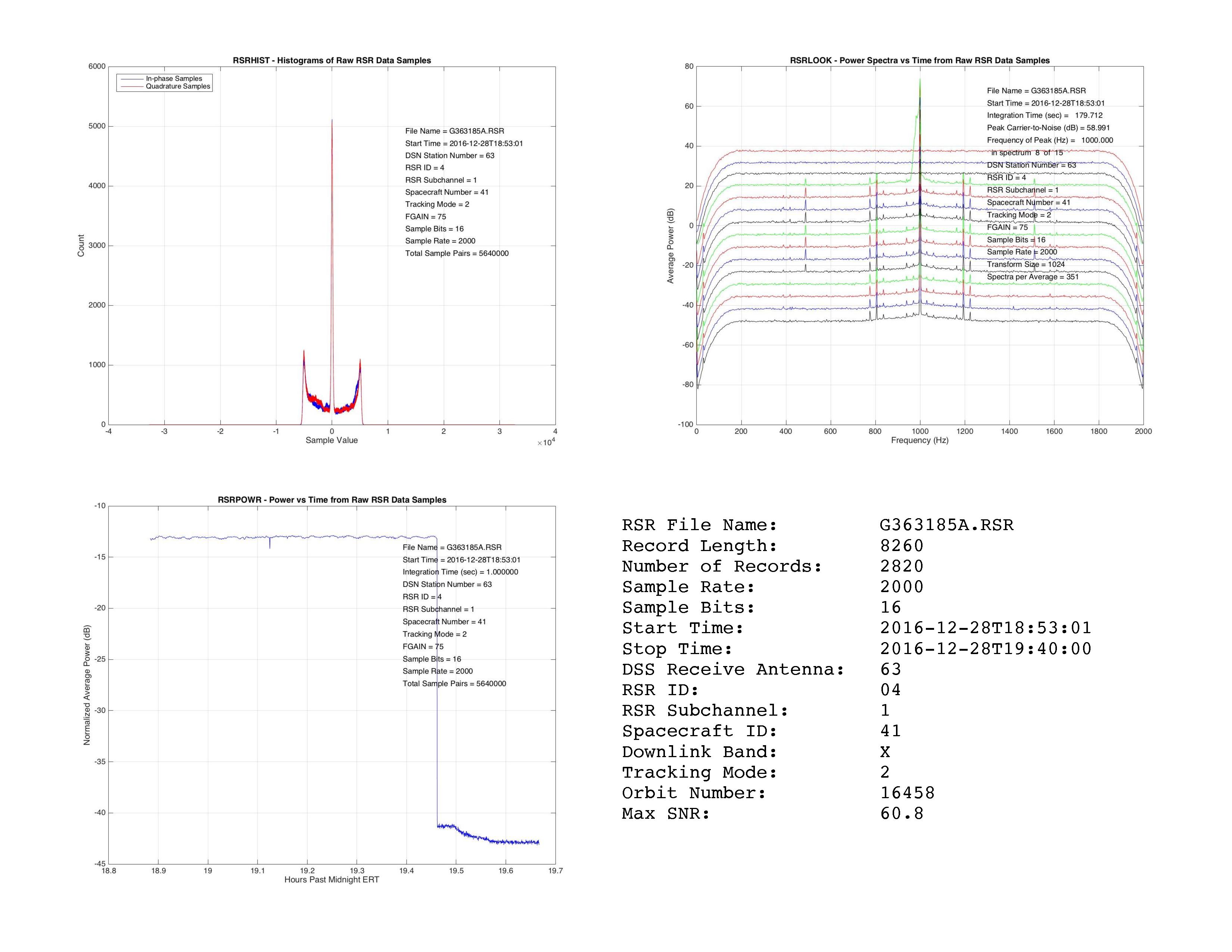Select 'File Name = G363185A.RSR' in the RSRLOOK plot

click(1036, 91)
